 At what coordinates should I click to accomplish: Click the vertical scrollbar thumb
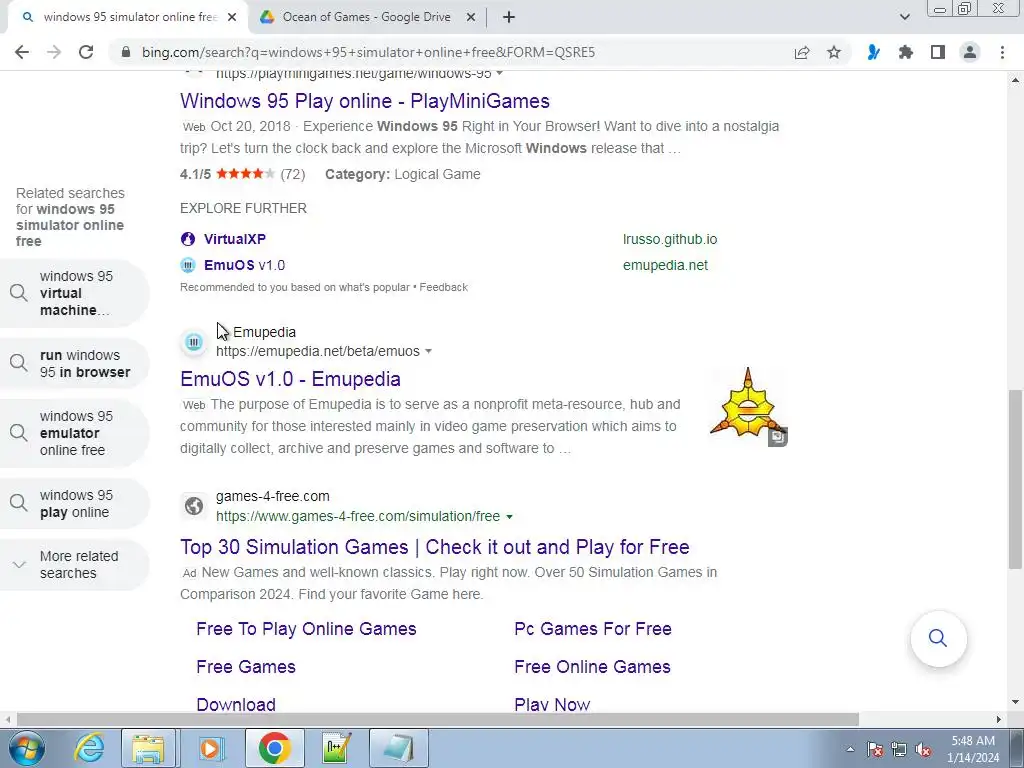[x=1015, y=478]
